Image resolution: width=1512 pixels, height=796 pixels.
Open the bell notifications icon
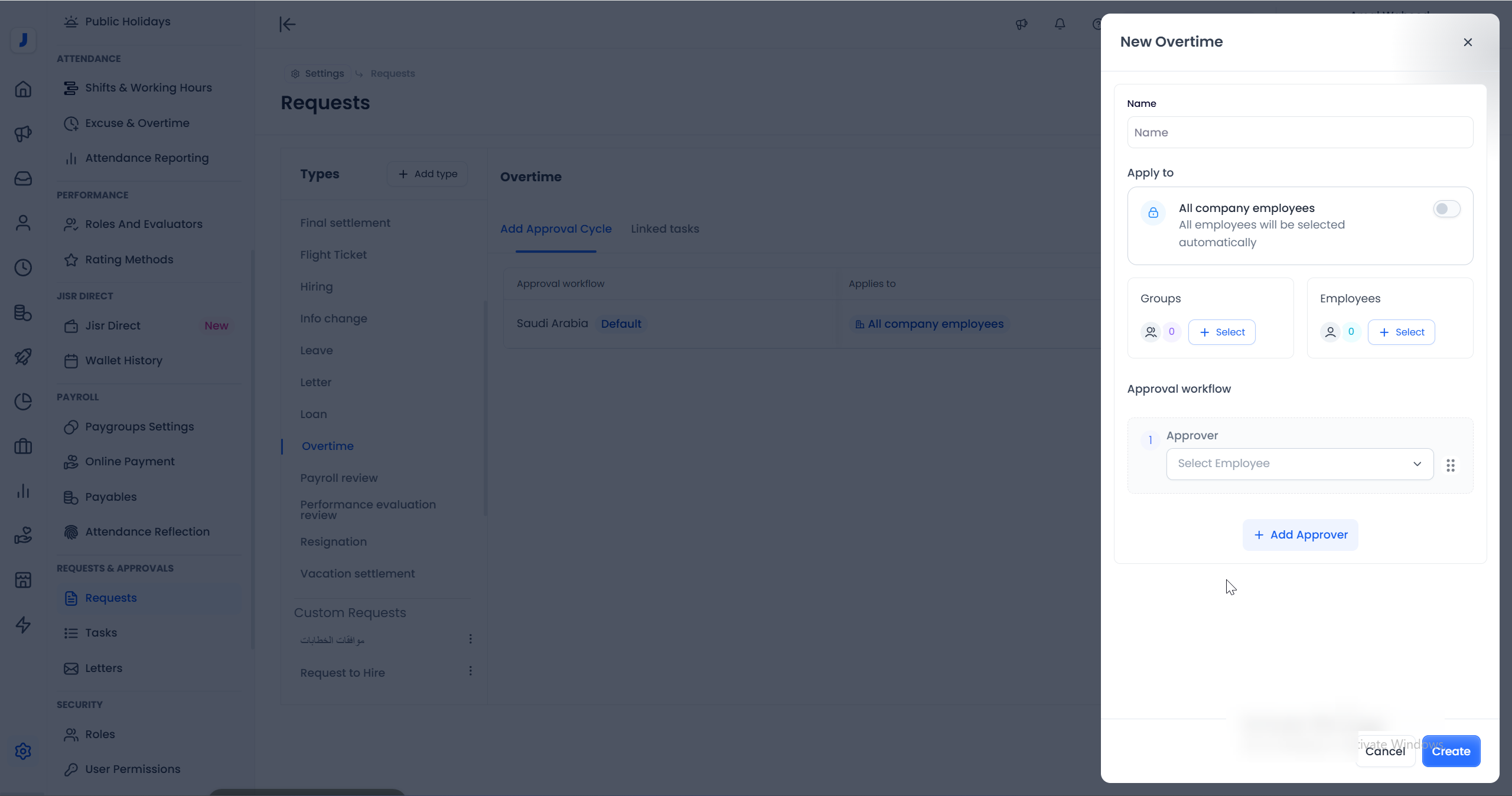point(1060,24)
